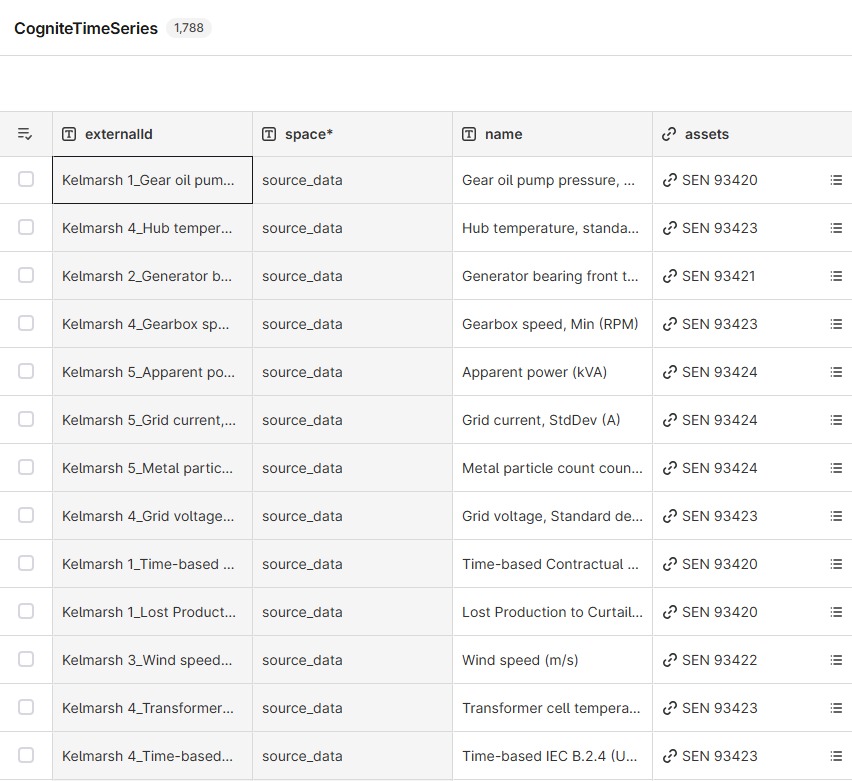Tick checkbox for Kelmarsh 2_Generator bearing row

tap(26, 275)
